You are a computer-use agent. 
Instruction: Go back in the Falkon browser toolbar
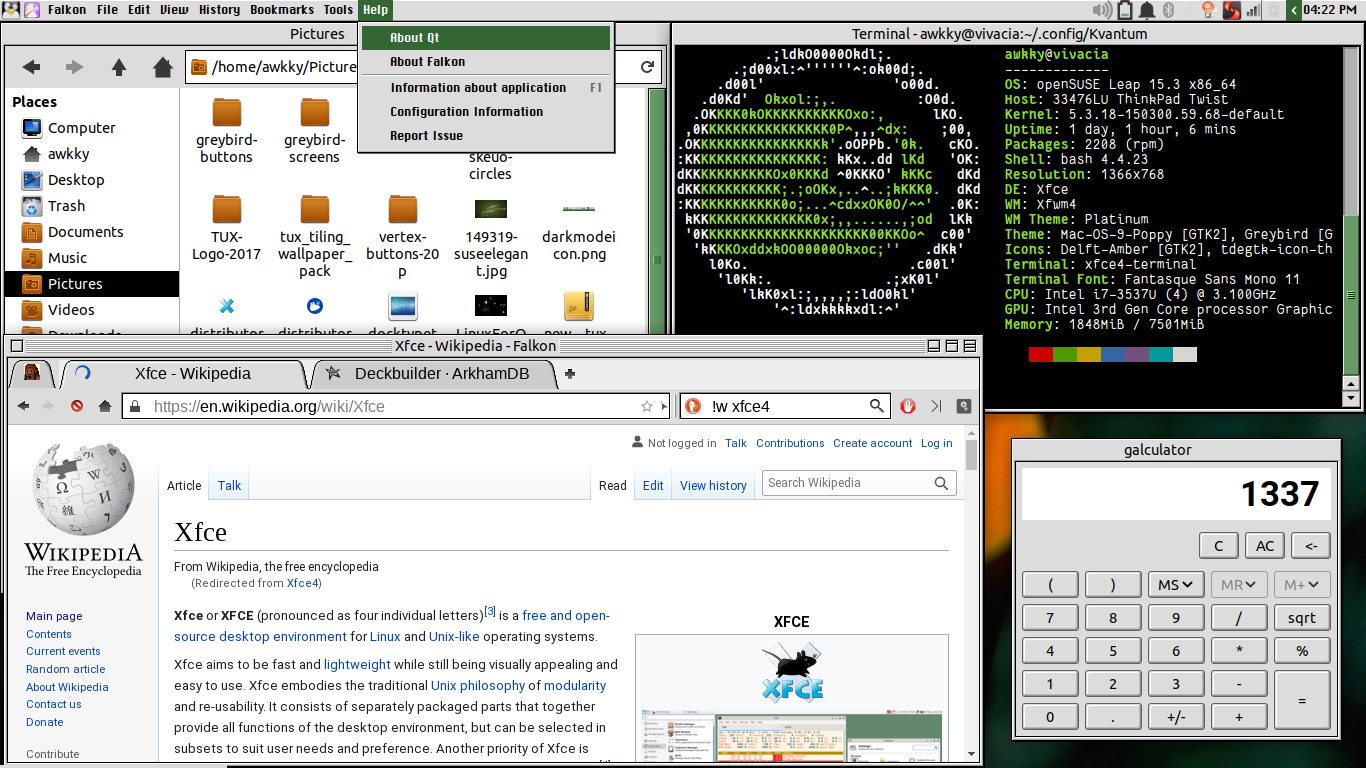pos(24,406)
